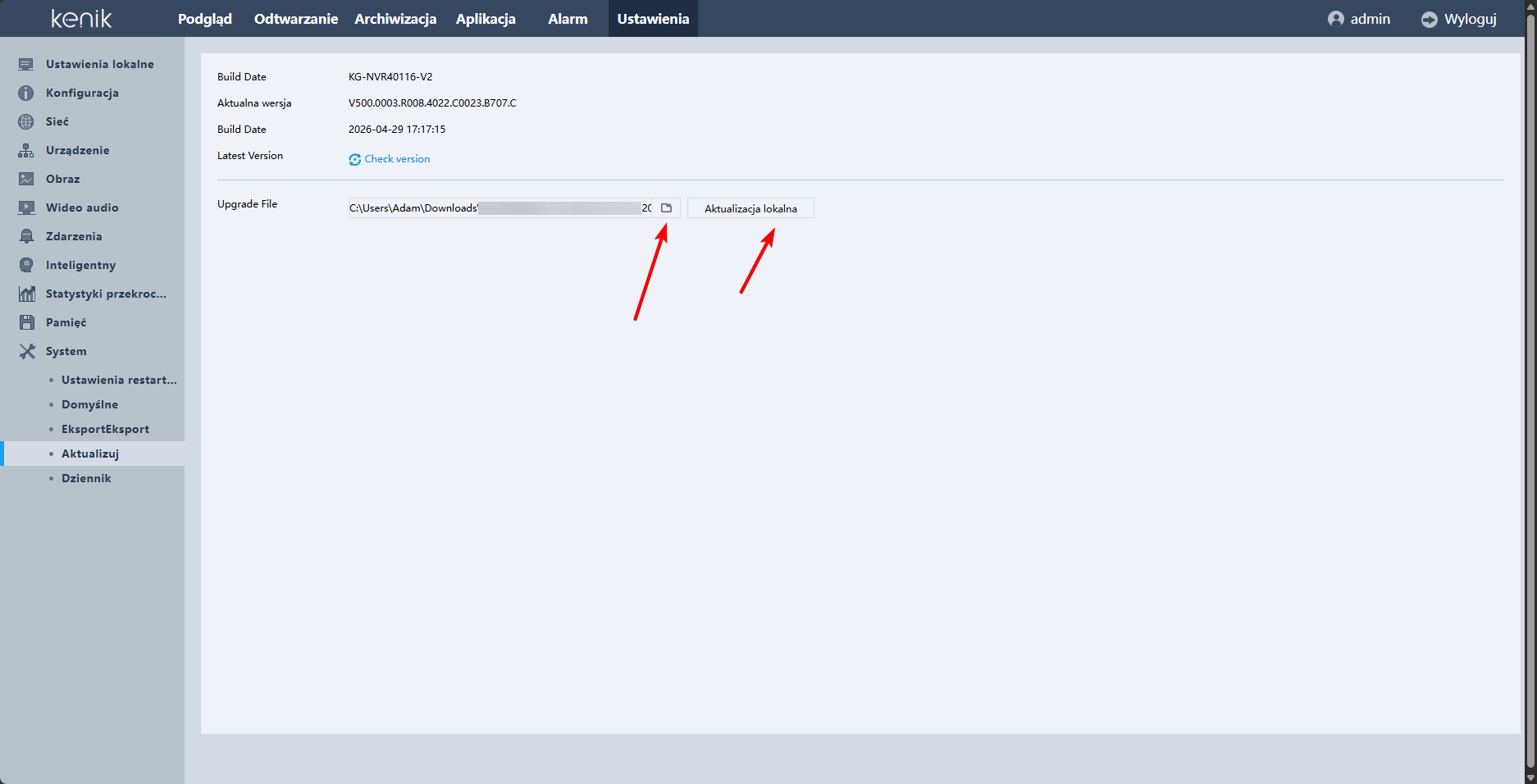Select the Sieć globe icon in sidebar
Screen dimensions: 1537x784
click(x=26, y=121)
